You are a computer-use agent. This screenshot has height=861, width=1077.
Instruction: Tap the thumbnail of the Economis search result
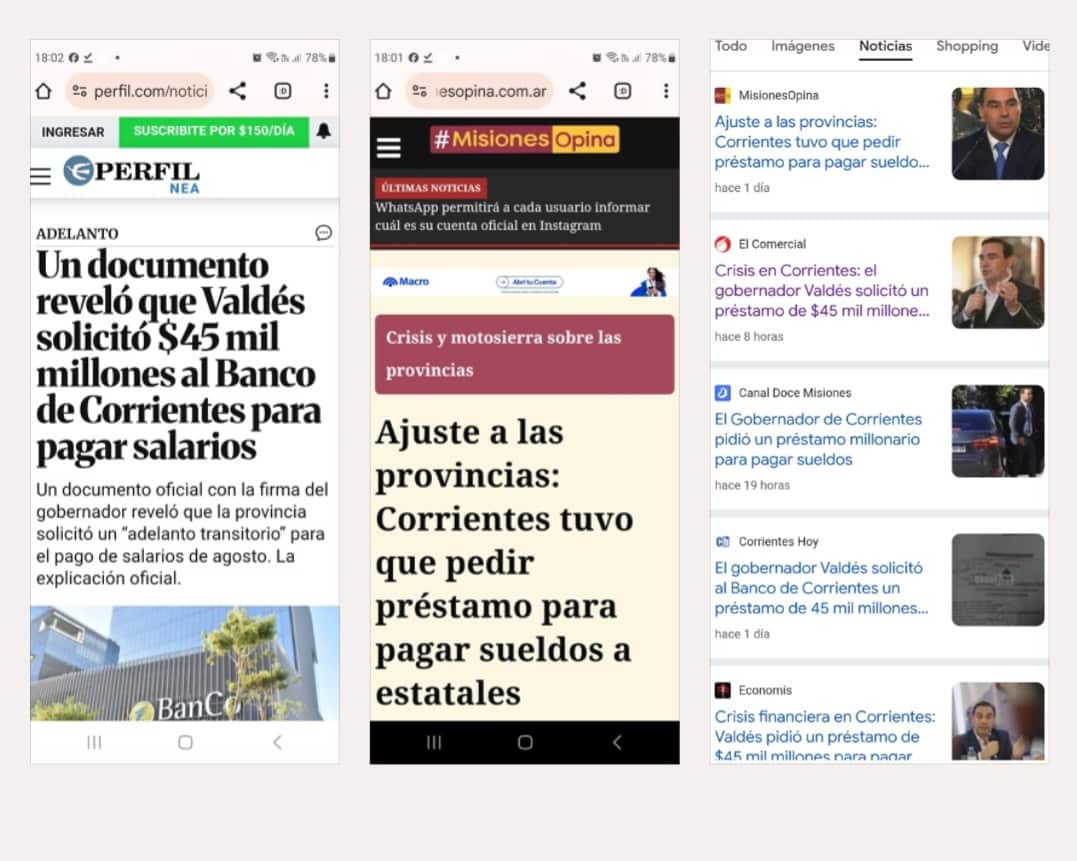pyautogui.click(x=998, y=721)
